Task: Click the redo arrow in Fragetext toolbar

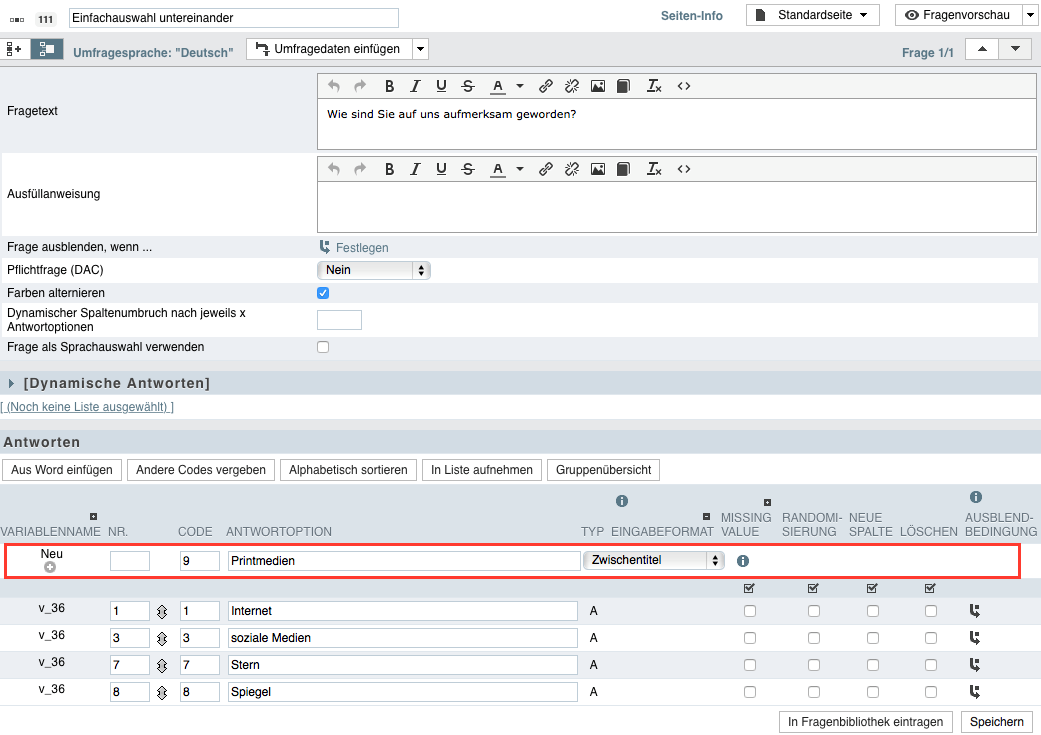Action: tap(360, 86)
